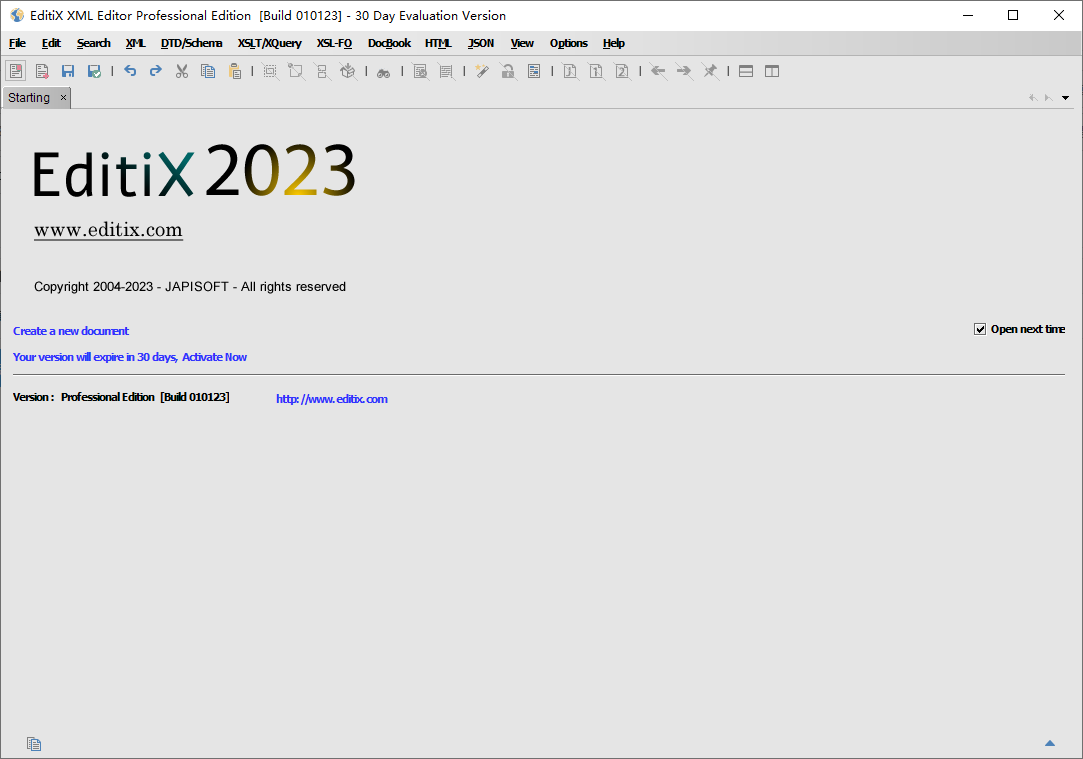Click the Save floppy disk icon
This screenshot has width=1083, height=759.
68,71
